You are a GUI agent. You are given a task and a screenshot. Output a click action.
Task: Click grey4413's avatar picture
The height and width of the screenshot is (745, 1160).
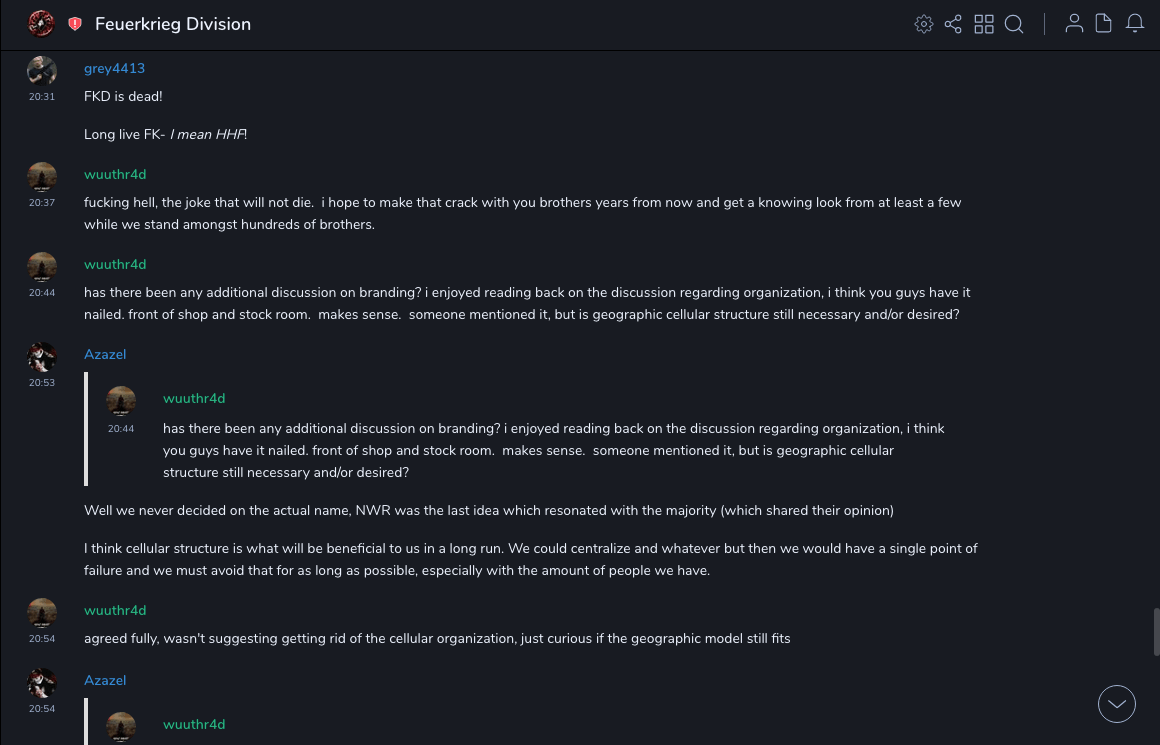pyautogui.click(x=42, y=71)
